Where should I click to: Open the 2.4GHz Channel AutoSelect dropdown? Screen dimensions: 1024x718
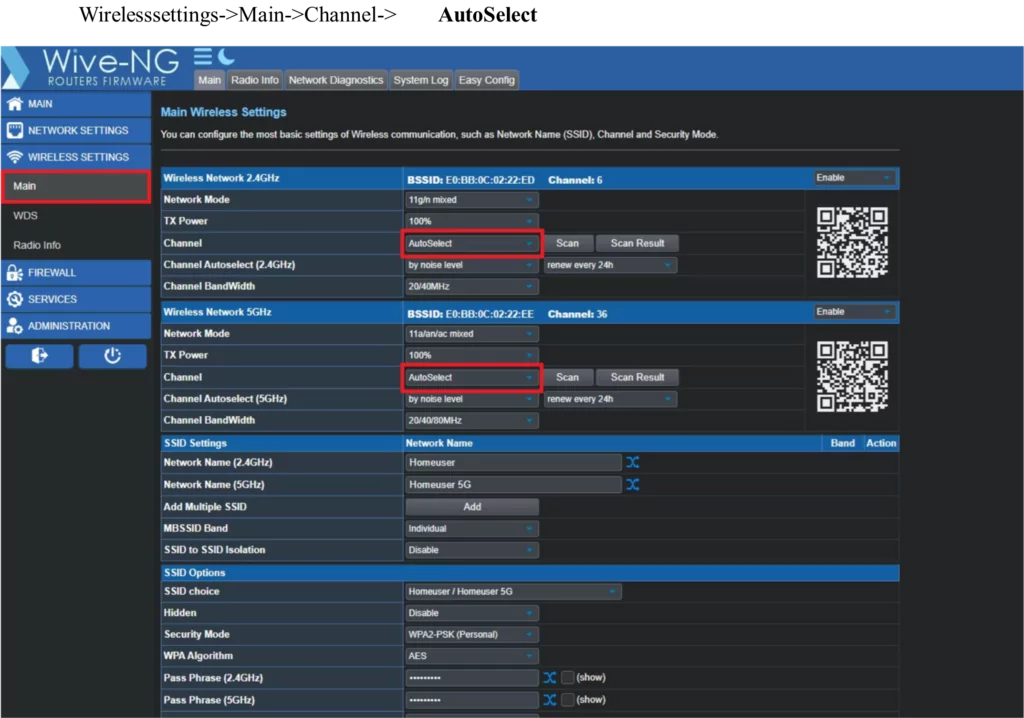pos(471,243)
